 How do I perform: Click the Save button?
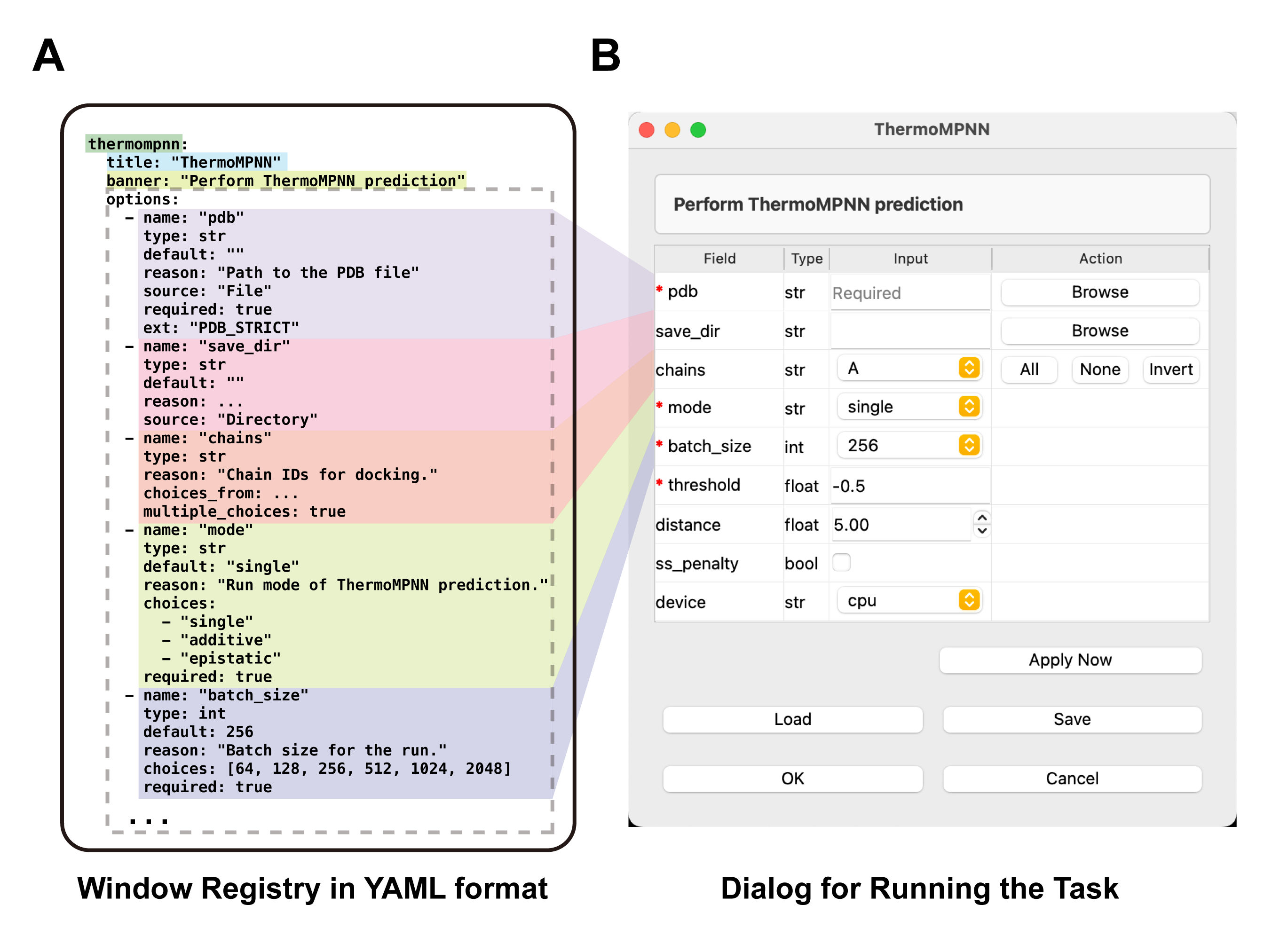click(1072, 719)
